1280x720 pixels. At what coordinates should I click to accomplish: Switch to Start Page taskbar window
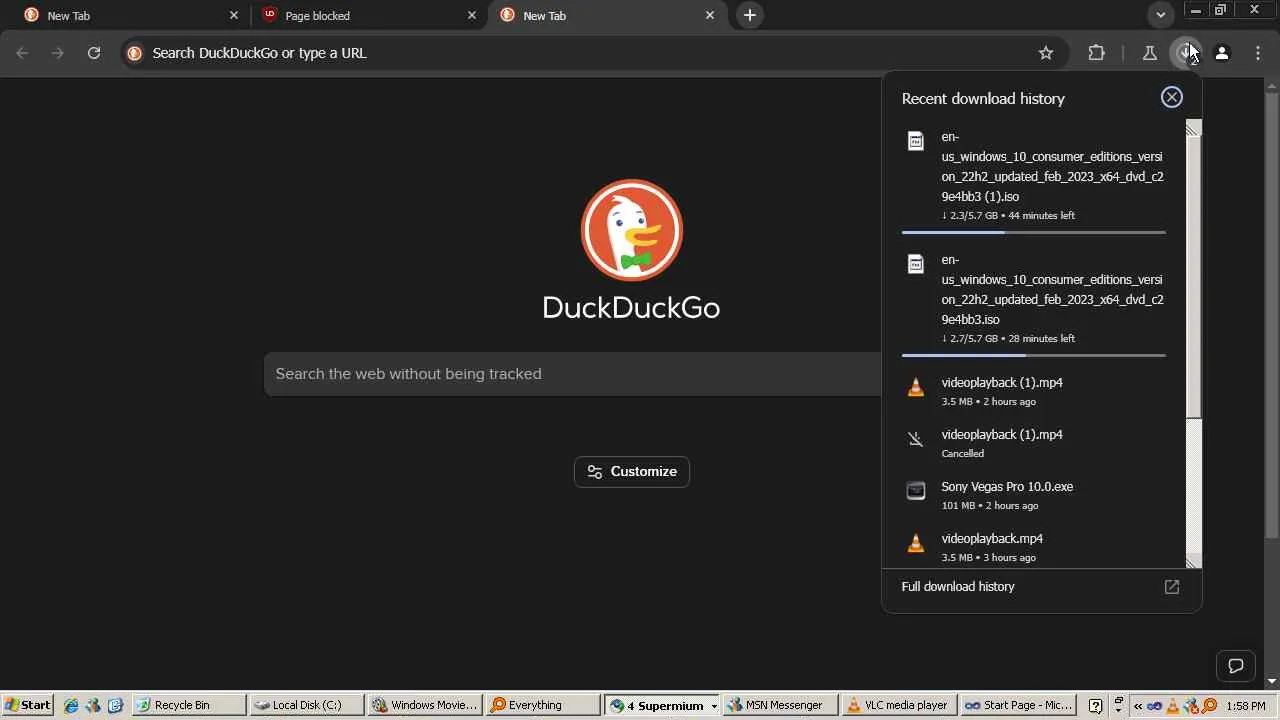1016,705
